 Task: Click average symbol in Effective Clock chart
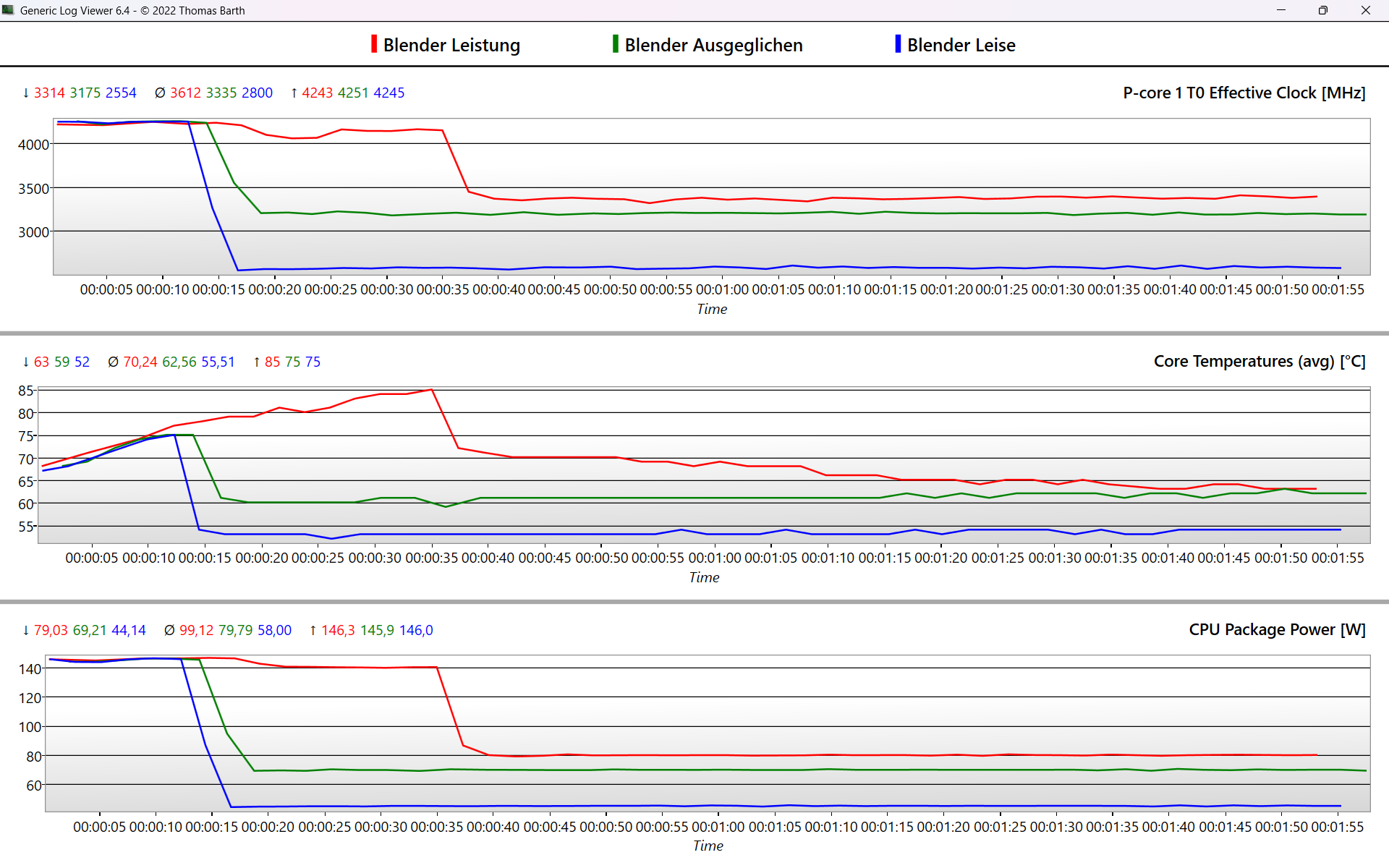click(x=160, y=93)
